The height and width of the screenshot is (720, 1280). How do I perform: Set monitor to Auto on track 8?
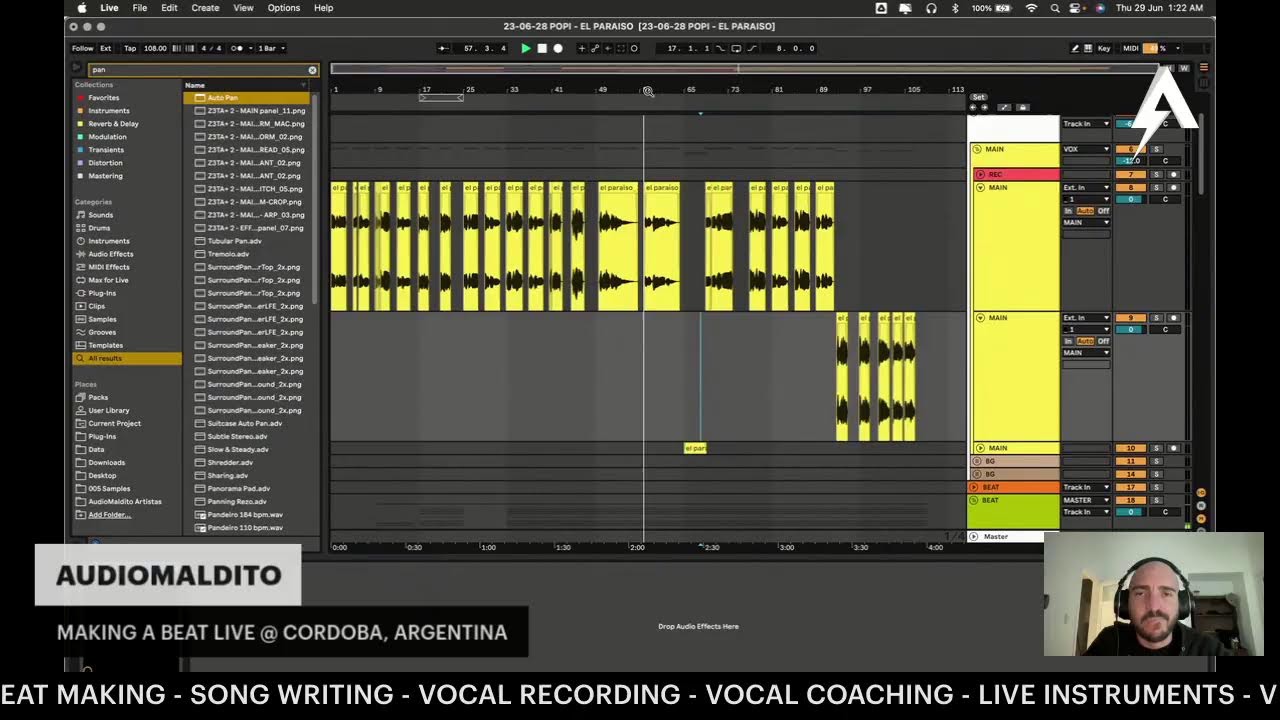1085,211
